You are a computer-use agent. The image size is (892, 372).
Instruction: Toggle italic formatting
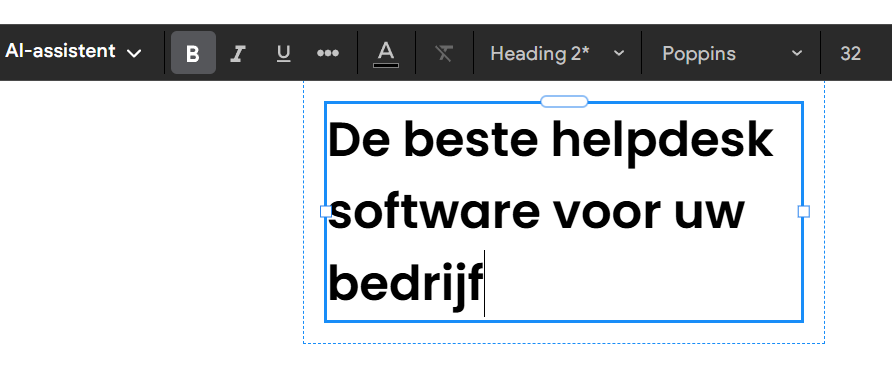tap(237, 53)
